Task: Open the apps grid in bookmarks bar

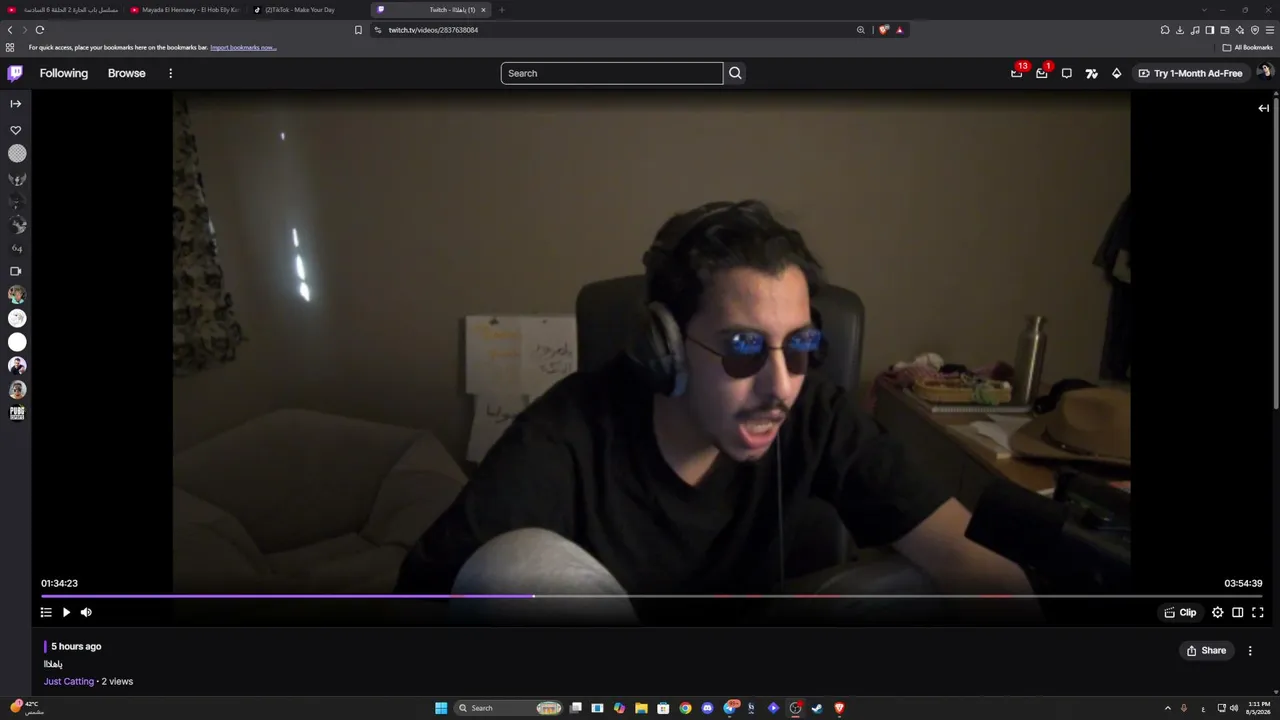Action: coord(10,47)
